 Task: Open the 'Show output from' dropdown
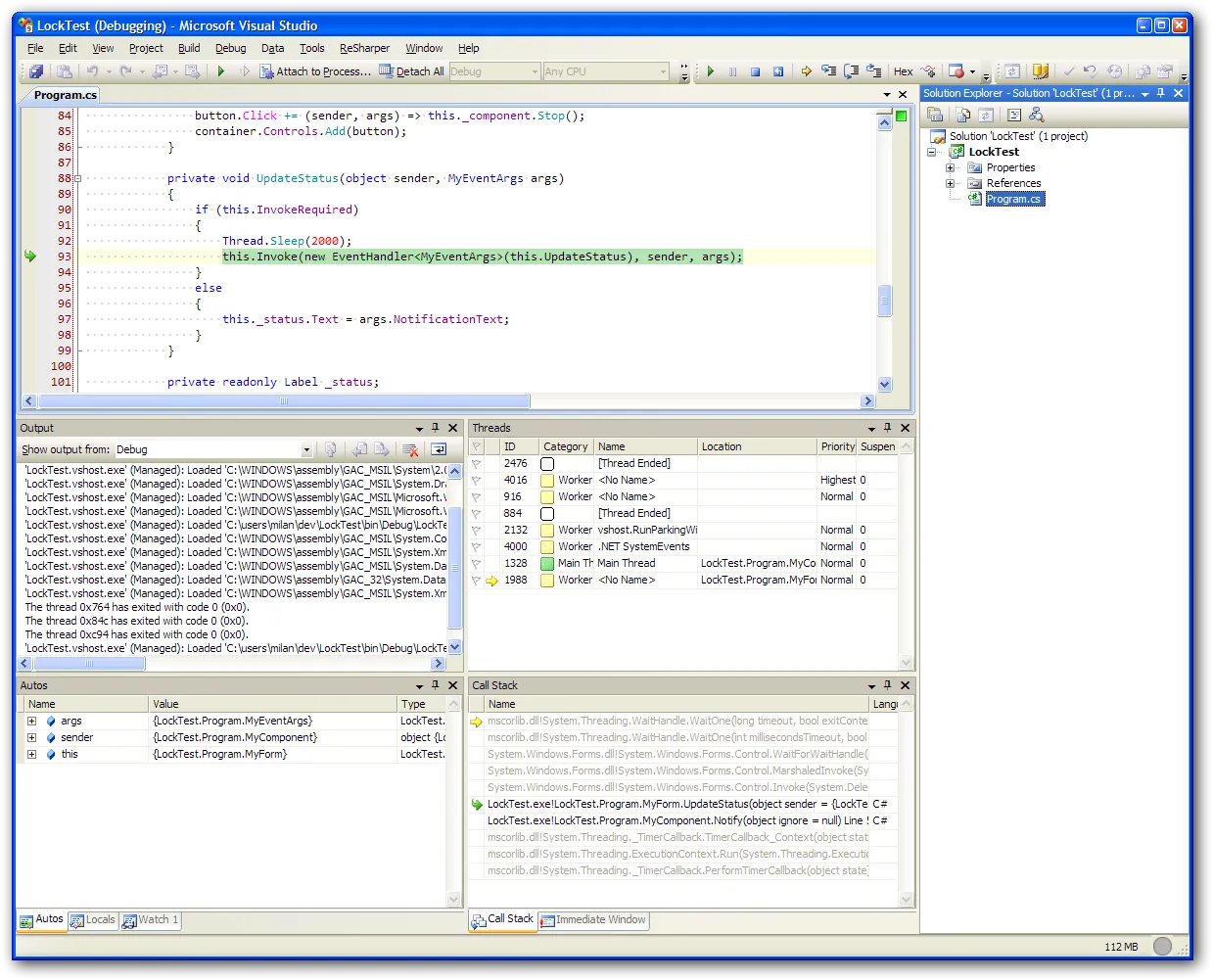point(306,450)
